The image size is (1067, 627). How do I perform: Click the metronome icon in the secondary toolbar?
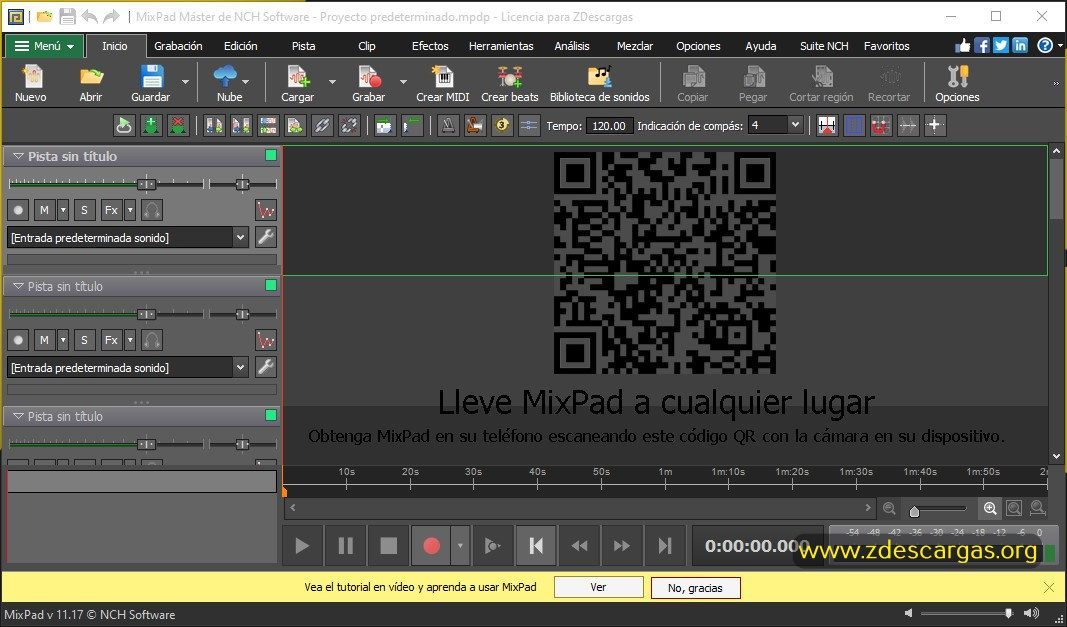point(448,125)
